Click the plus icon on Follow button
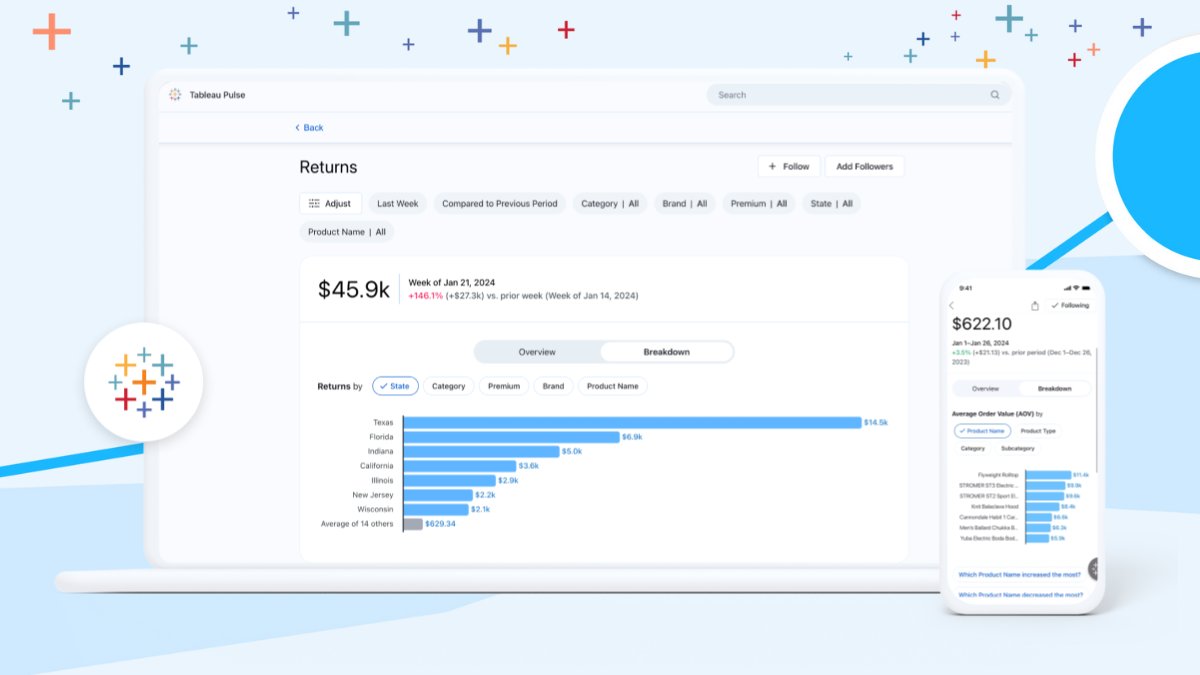Image resolution: width=1200 pixels, height=675 pixels. (772, 166)
